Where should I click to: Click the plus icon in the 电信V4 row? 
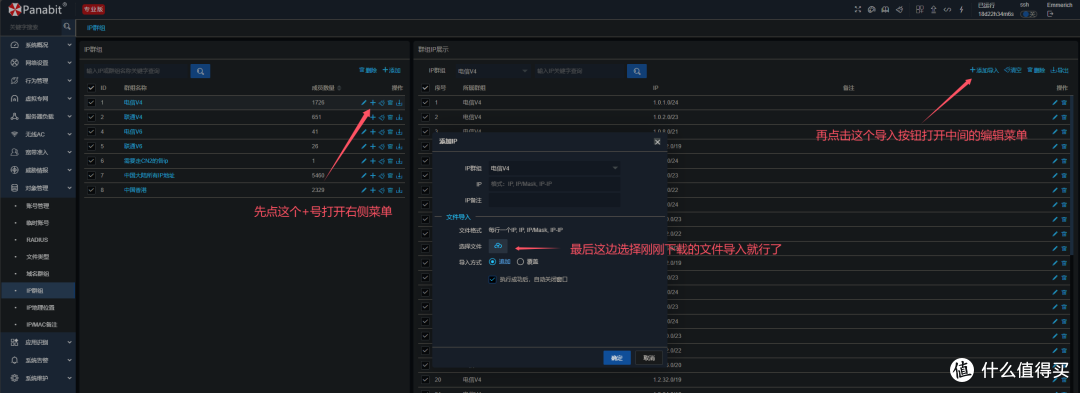click(x=373, y=103)
